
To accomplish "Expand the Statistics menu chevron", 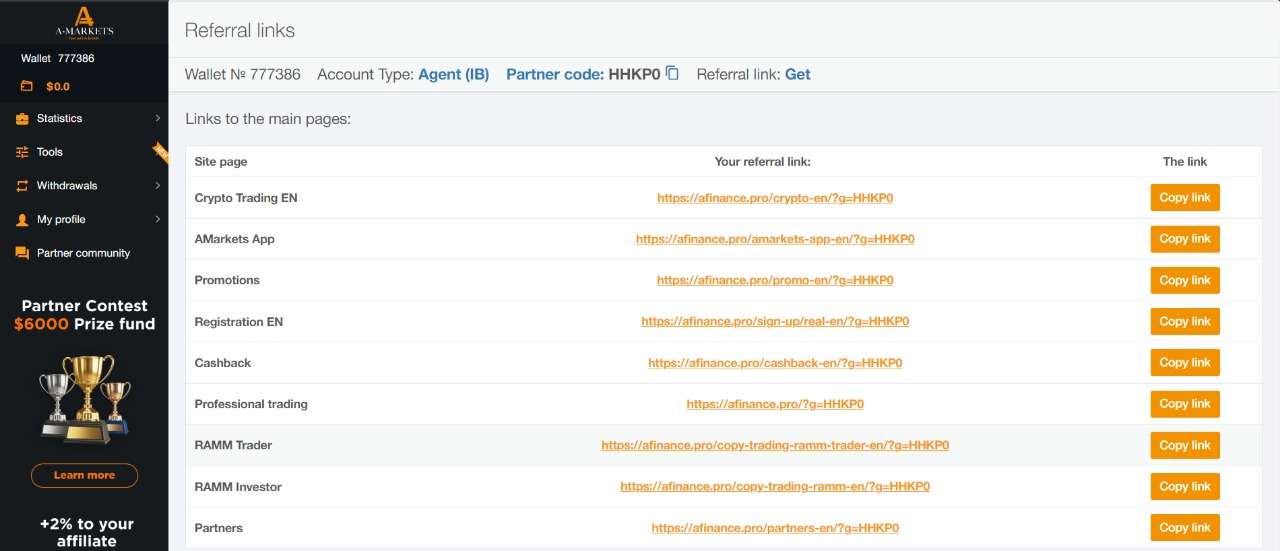I will pyautogui.click(x=158, y=119).
